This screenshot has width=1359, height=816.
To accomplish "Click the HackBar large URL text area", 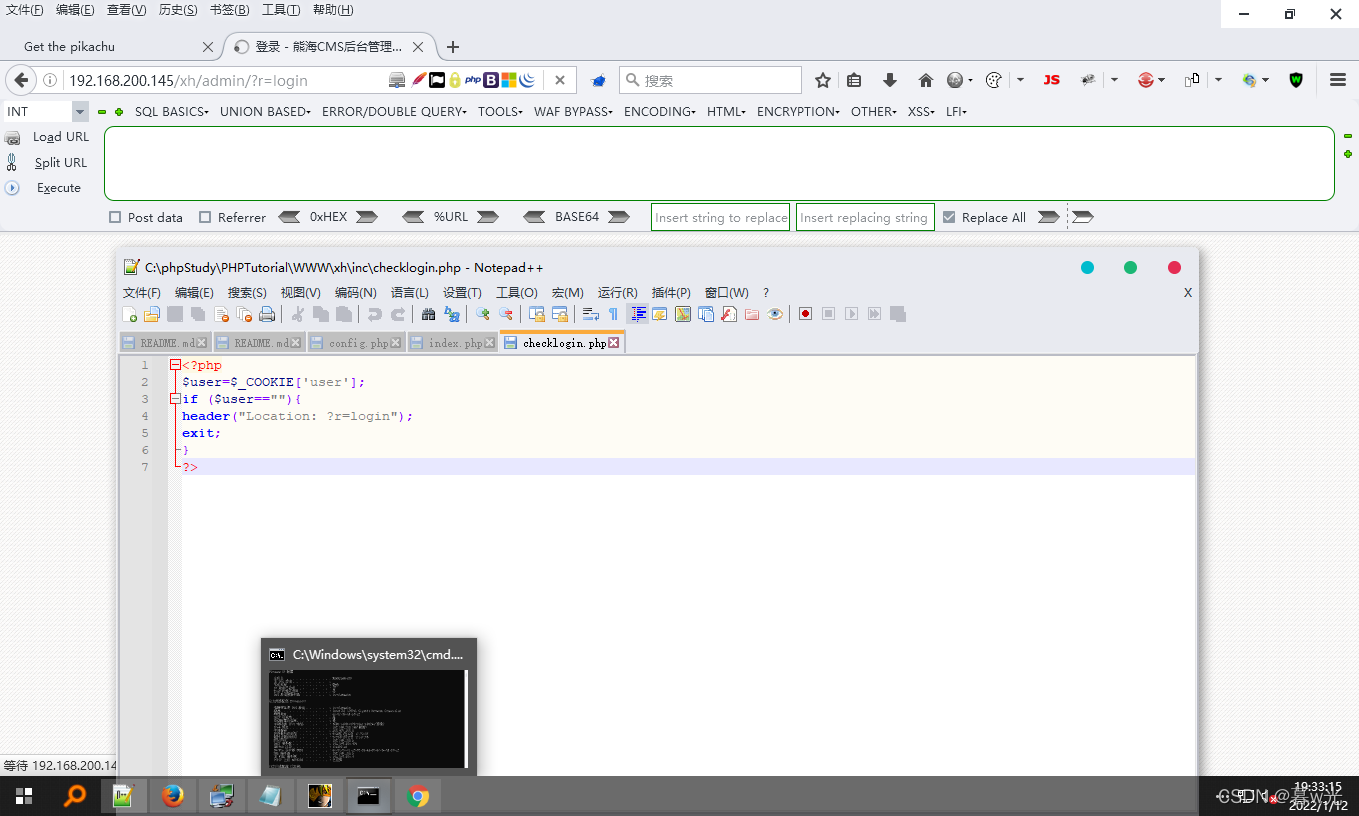I will (x=719, y=163).
